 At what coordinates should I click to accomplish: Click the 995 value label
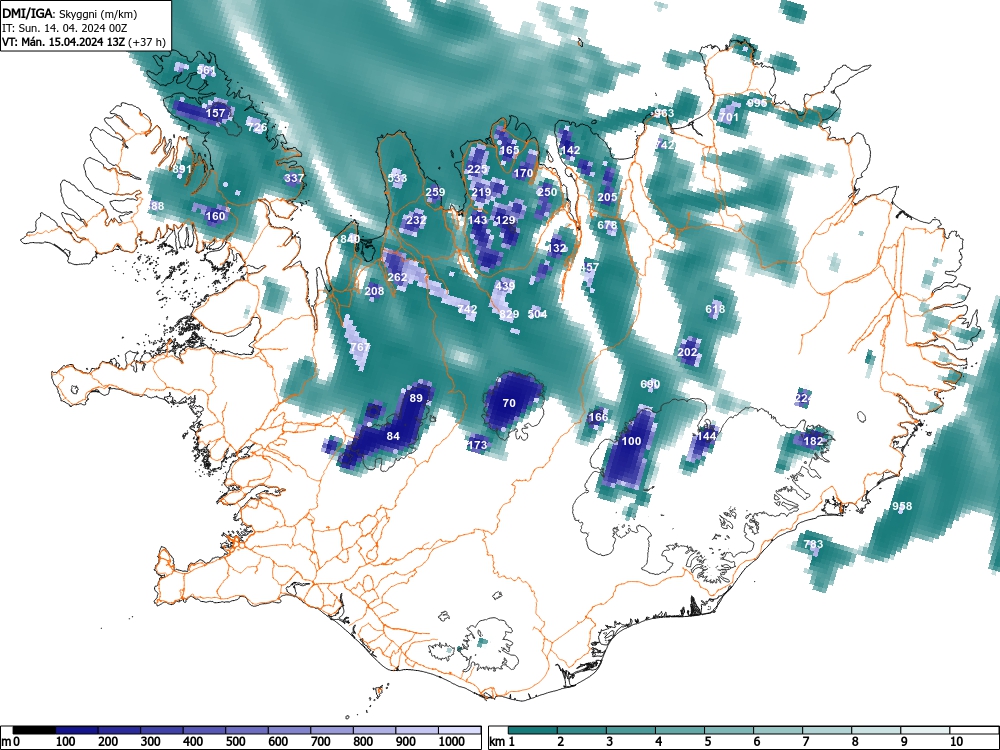coord(757,103)
